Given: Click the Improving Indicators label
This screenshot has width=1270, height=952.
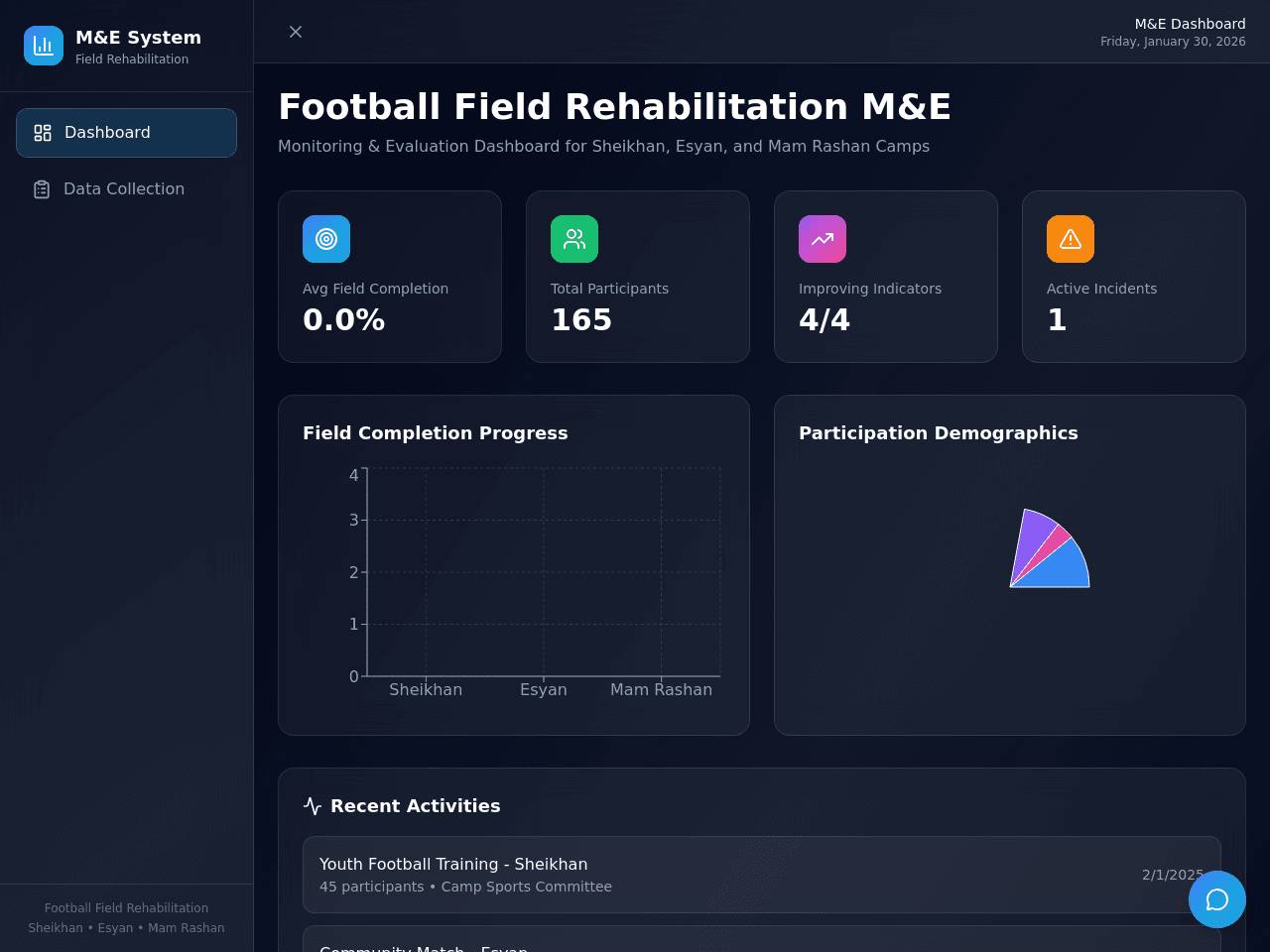Looking at the screenshot, I should coord(870,289).
